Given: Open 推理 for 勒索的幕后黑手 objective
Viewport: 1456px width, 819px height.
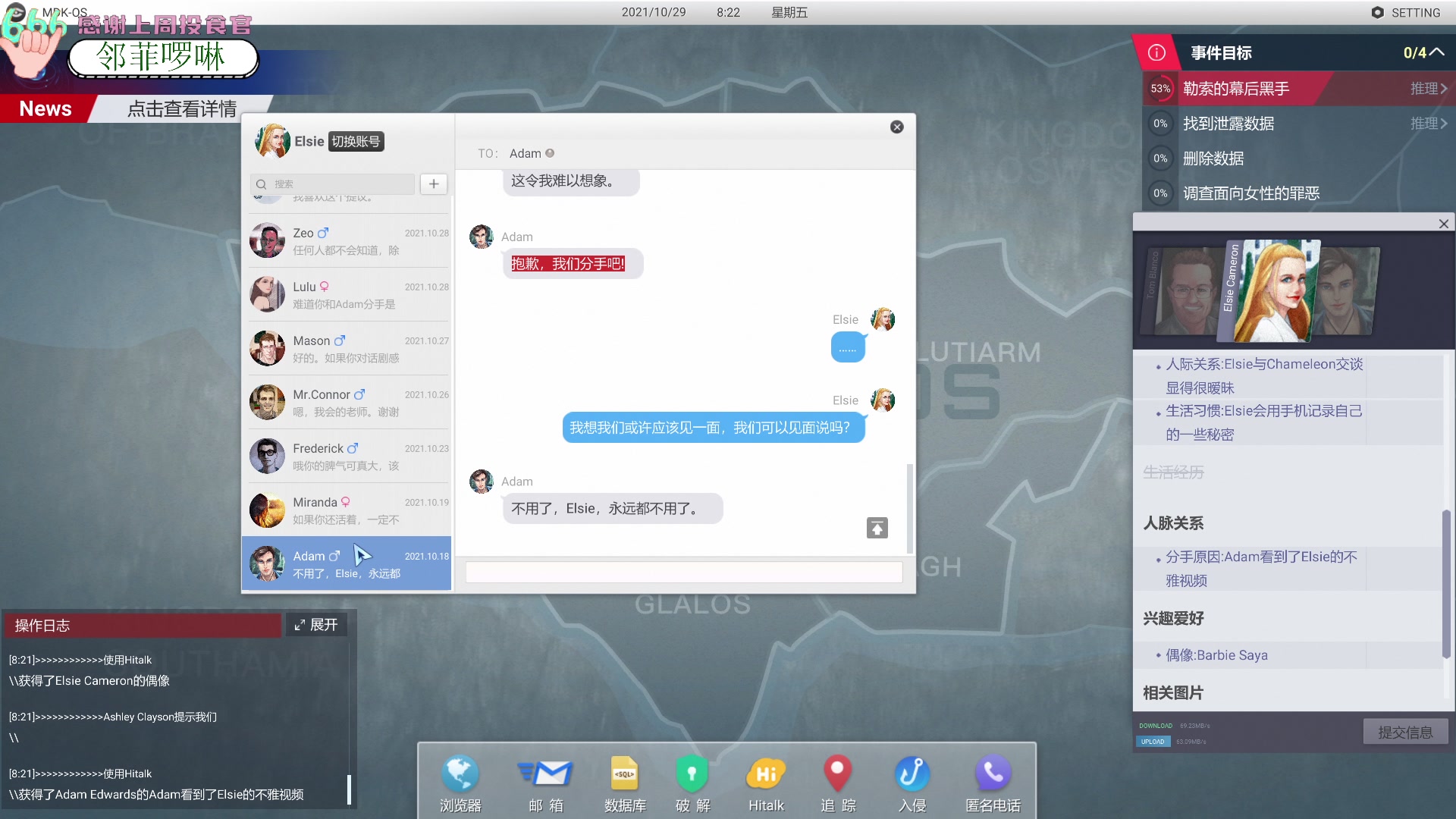Looking at the screenshot, I should point(1429,89).
